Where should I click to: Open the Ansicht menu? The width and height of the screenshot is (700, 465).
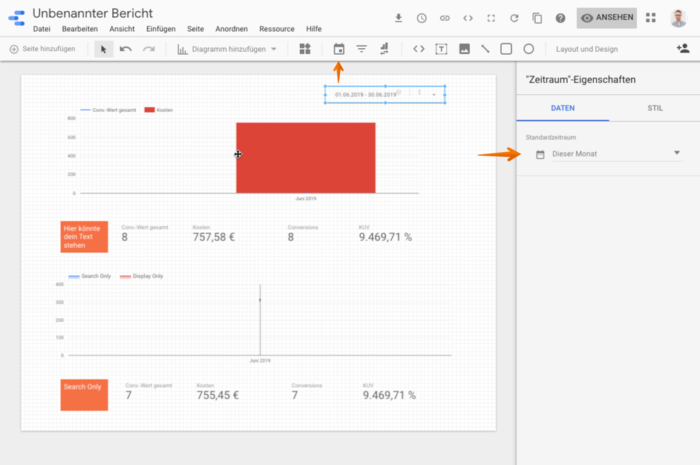(122, 29)
